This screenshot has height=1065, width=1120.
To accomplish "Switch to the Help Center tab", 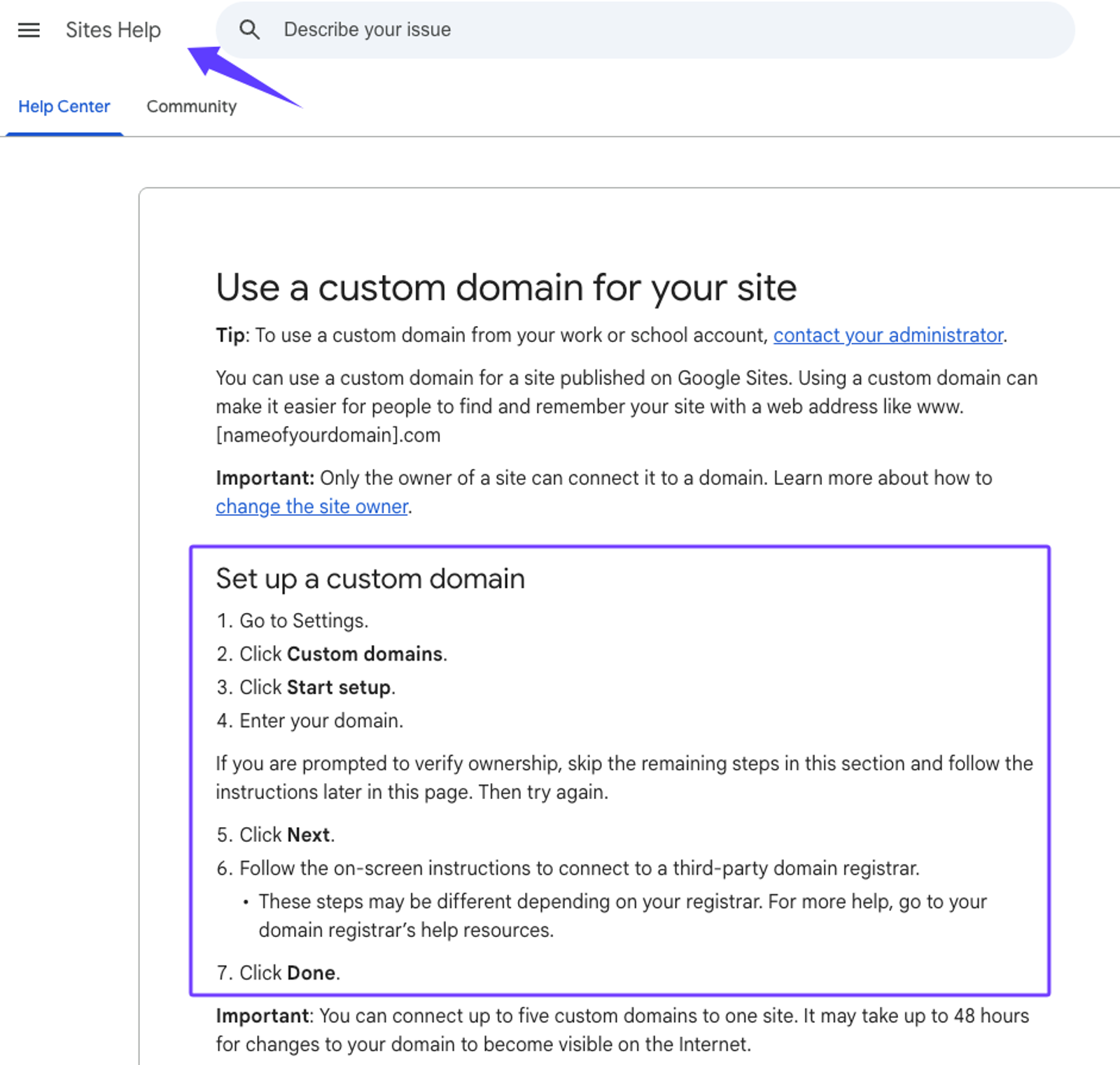I will point(64,106).
